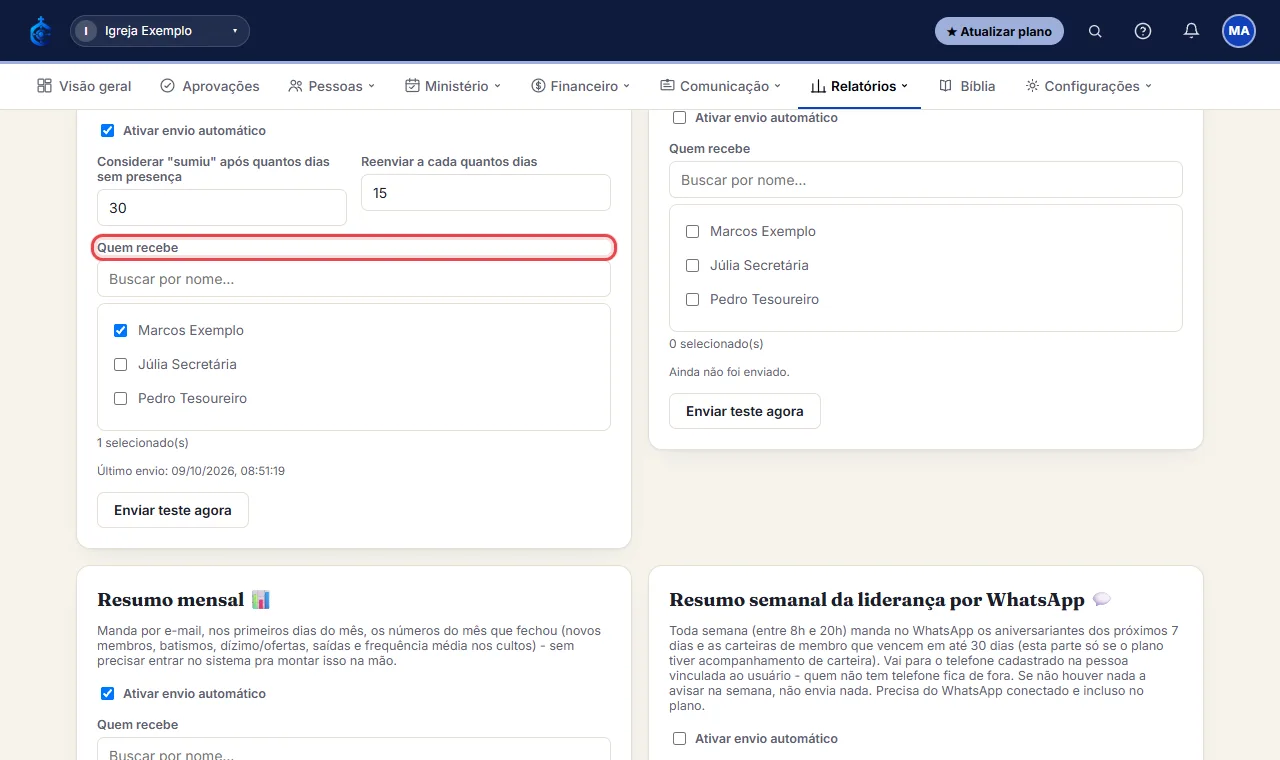The width and height of the screenshot is (1280, 760).
Task: Click the "Ainda não foi enviado." text
Action: (729, 372)
